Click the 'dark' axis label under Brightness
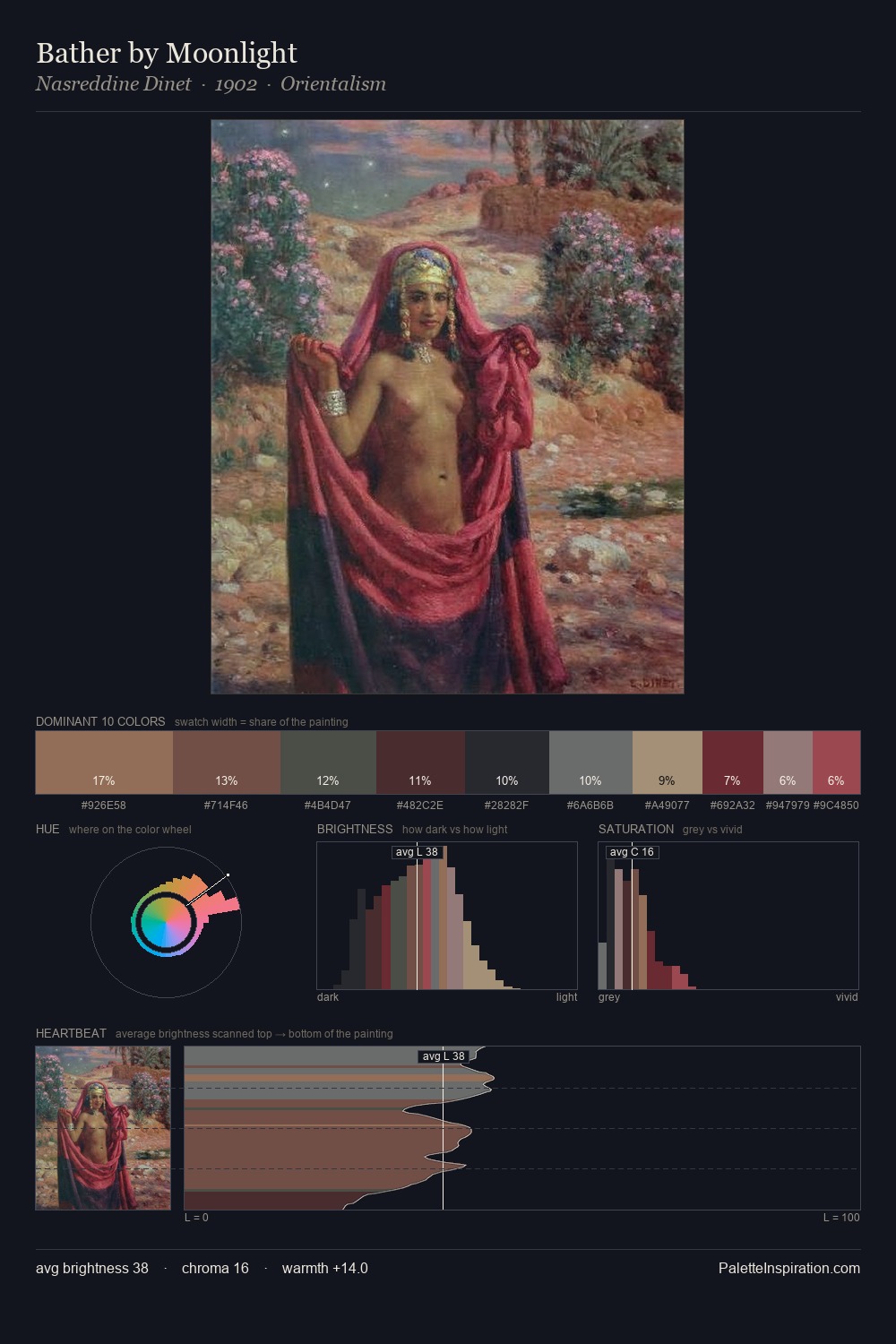Image resolution: width=896 pixels, height=1344 pixels. (328, 997)
